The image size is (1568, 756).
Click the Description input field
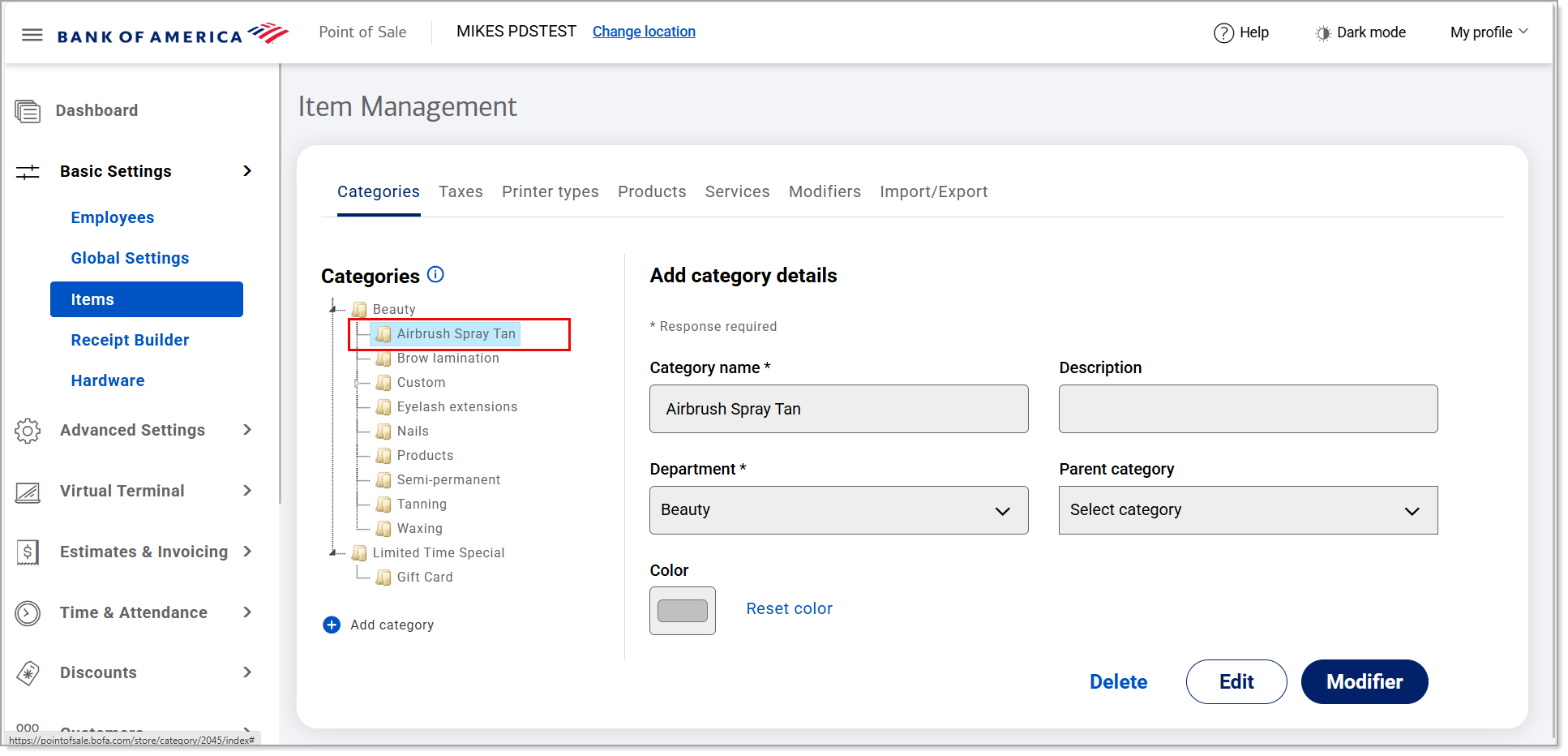point(1248,409)
